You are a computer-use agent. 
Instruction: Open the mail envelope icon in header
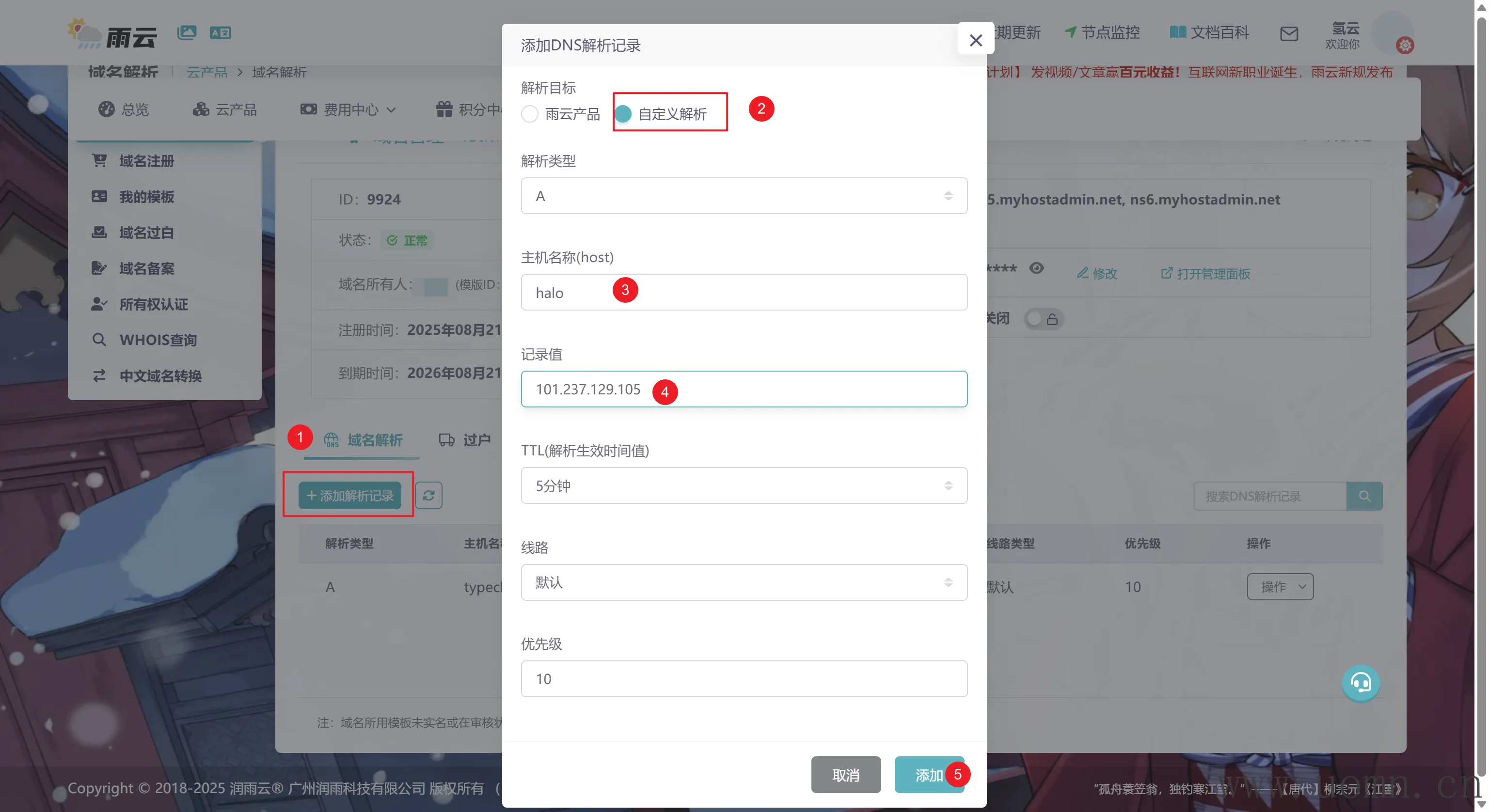pyautogui.click(x=1288, y=33)
